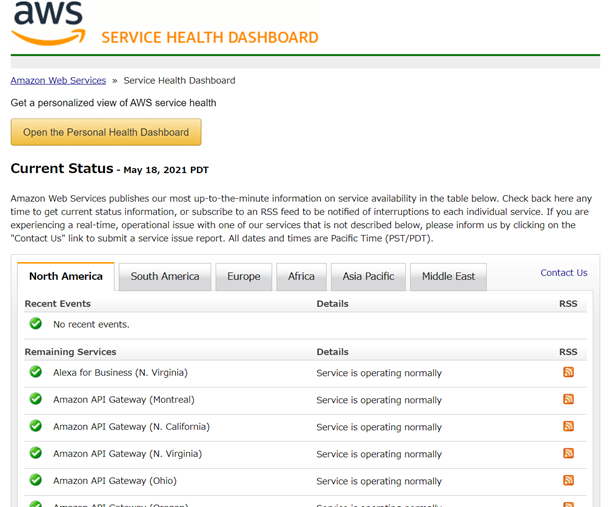
Task: Click status details for Alexa for Business
Action: [379, 373]
